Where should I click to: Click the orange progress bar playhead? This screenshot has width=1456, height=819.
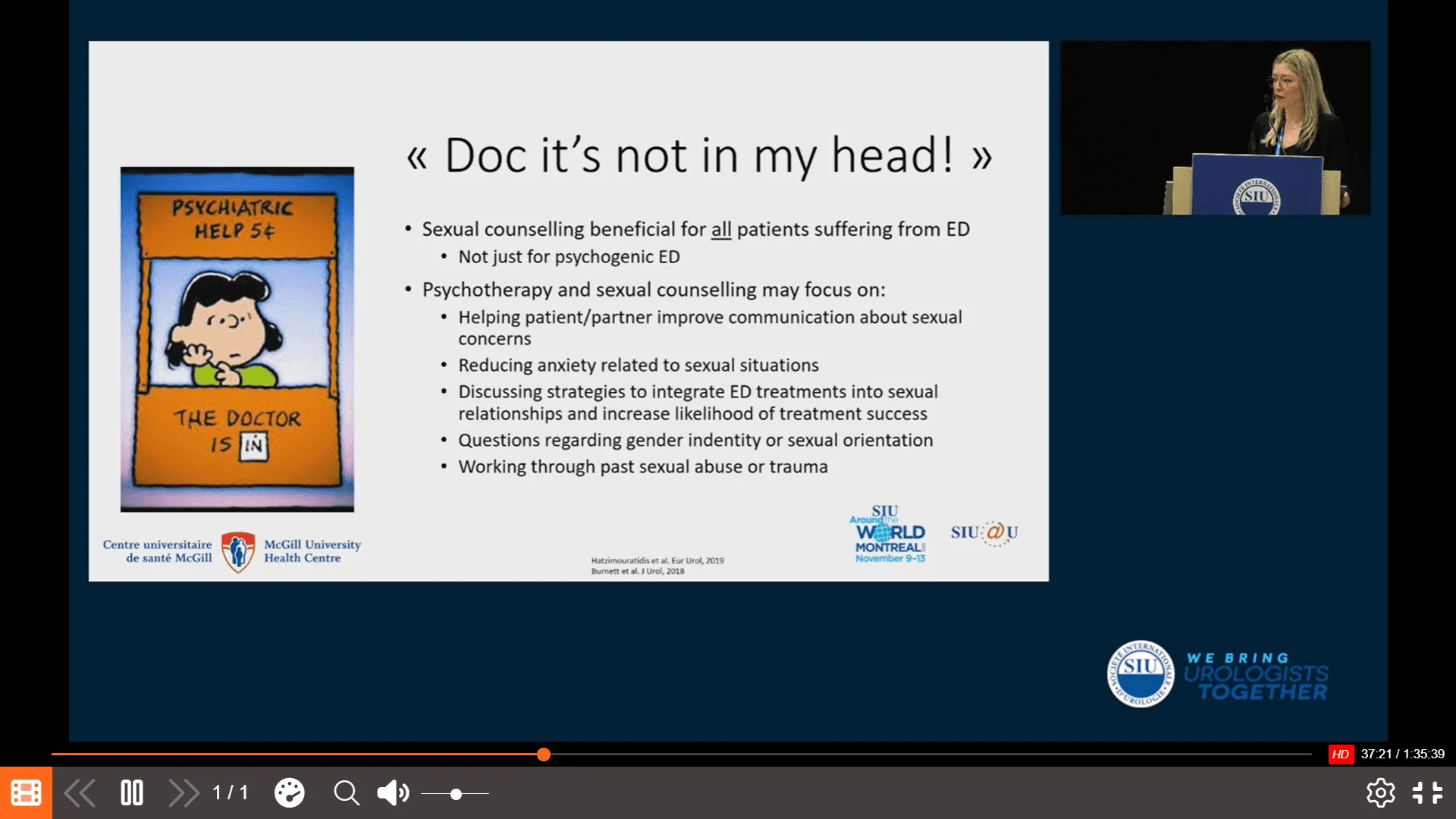544,754
